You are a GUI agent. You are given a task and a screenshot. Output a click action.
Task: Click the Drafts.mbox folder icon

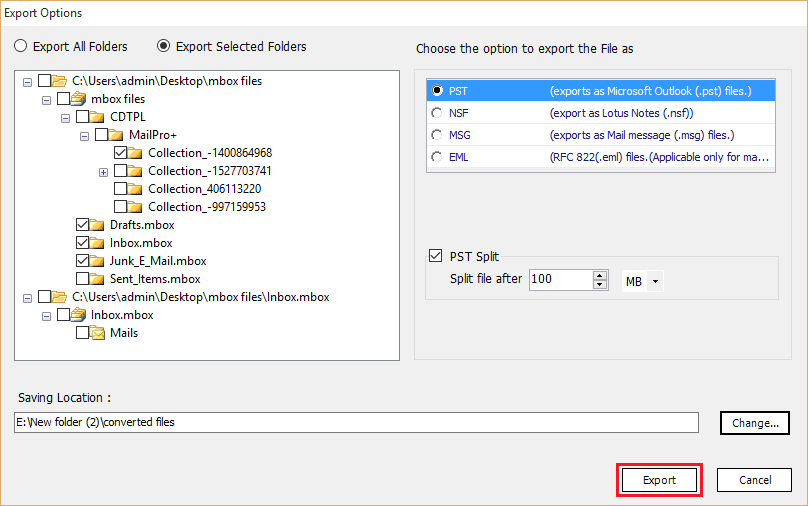tap(98, 225)
